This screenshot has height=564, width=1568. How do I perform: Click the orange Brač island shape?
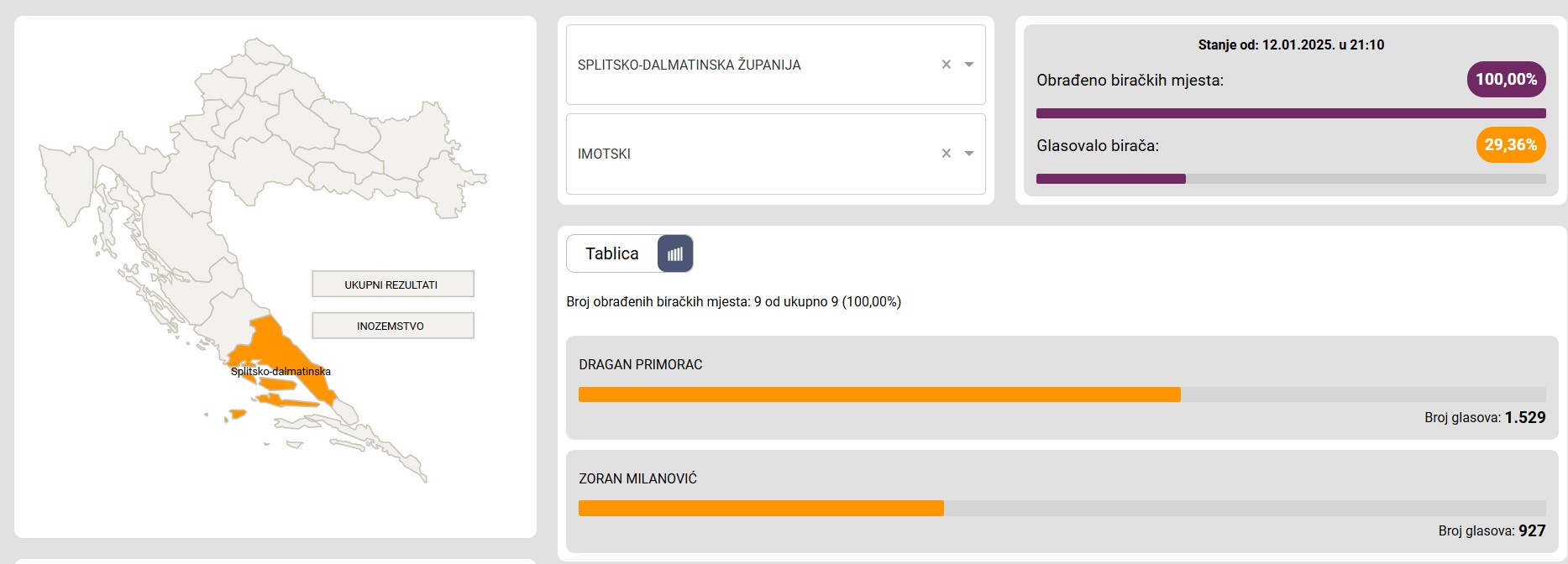(277, 384)
